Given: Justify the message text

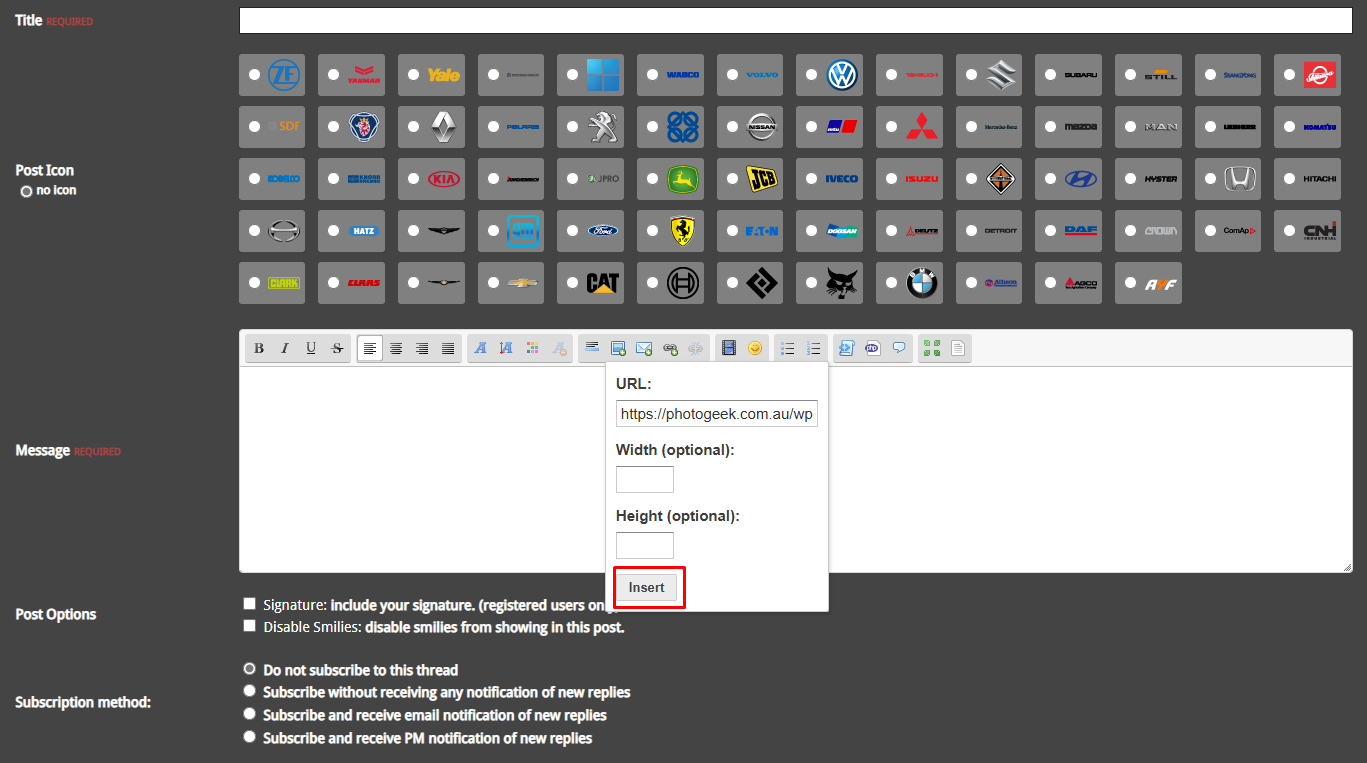Looking at the screenshot, I should coord(448,348).
